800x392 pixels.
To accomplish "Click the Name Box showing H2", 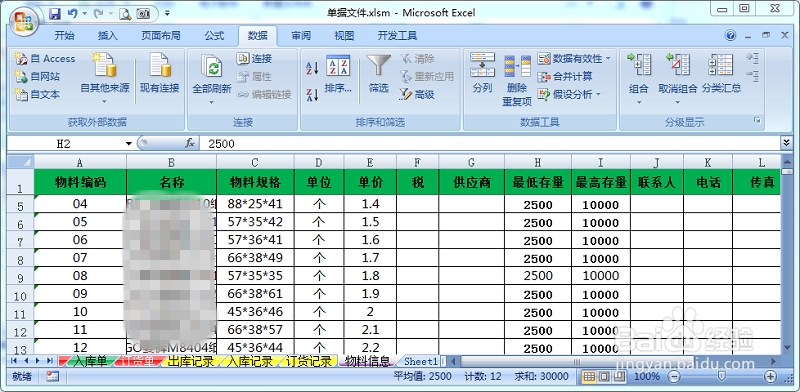I will (65, 144).
